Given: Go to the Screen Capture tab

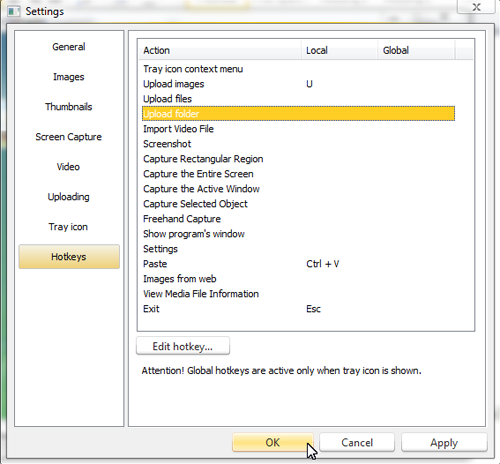Looking at the screenshot, I should pos(69,137).
